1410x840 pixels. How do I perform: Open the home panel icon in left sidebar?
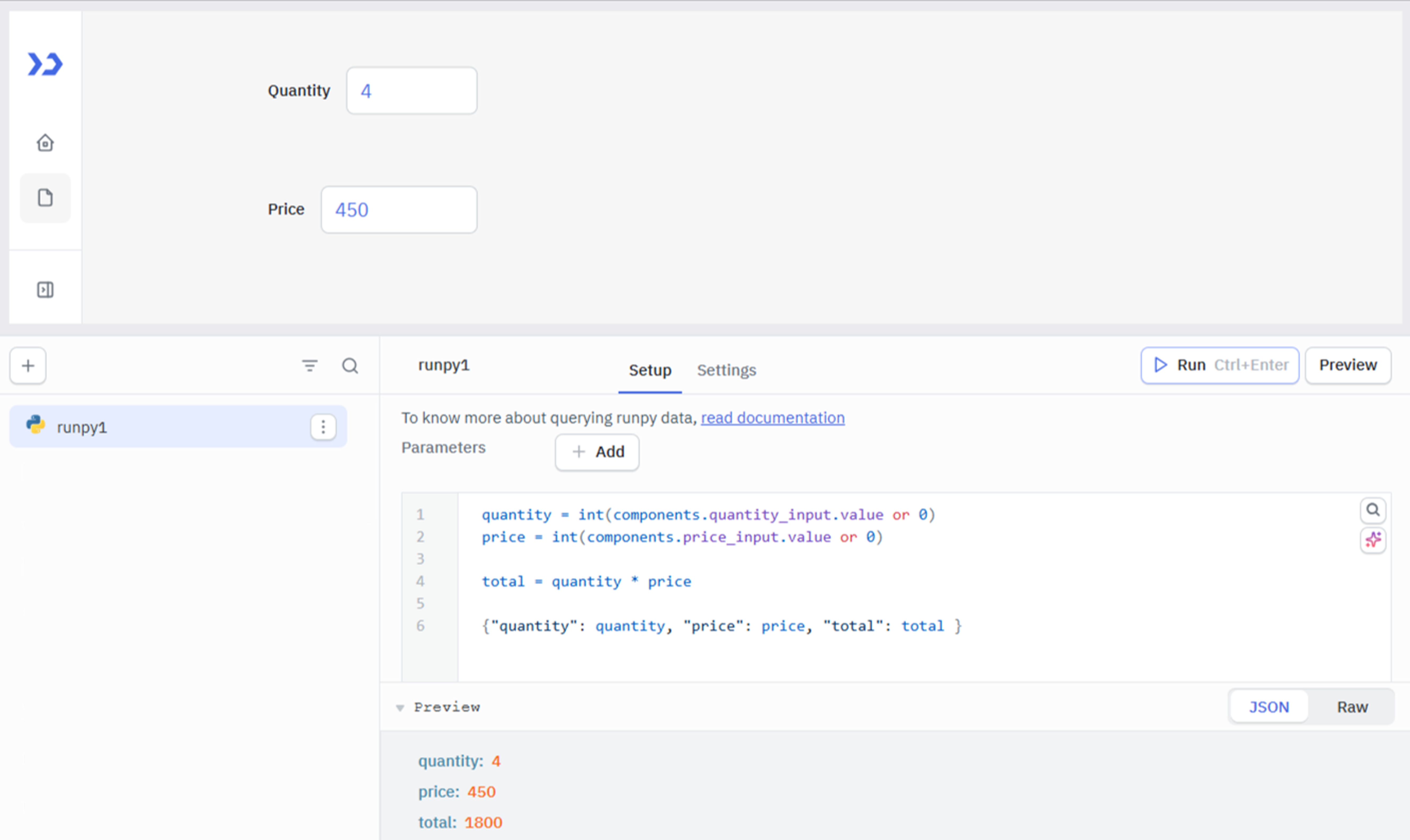(x=45, y=143)
